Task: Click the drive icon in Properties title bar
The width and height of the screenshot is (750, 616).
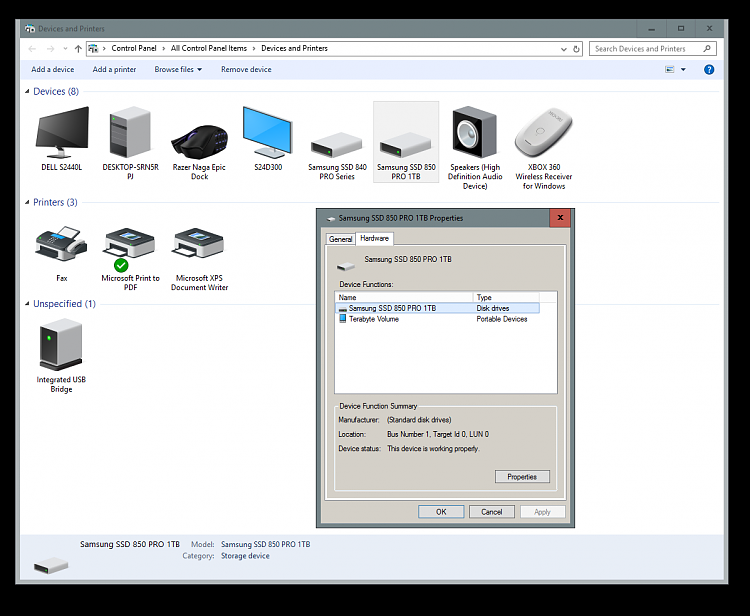Action: [x=330, y=219]
